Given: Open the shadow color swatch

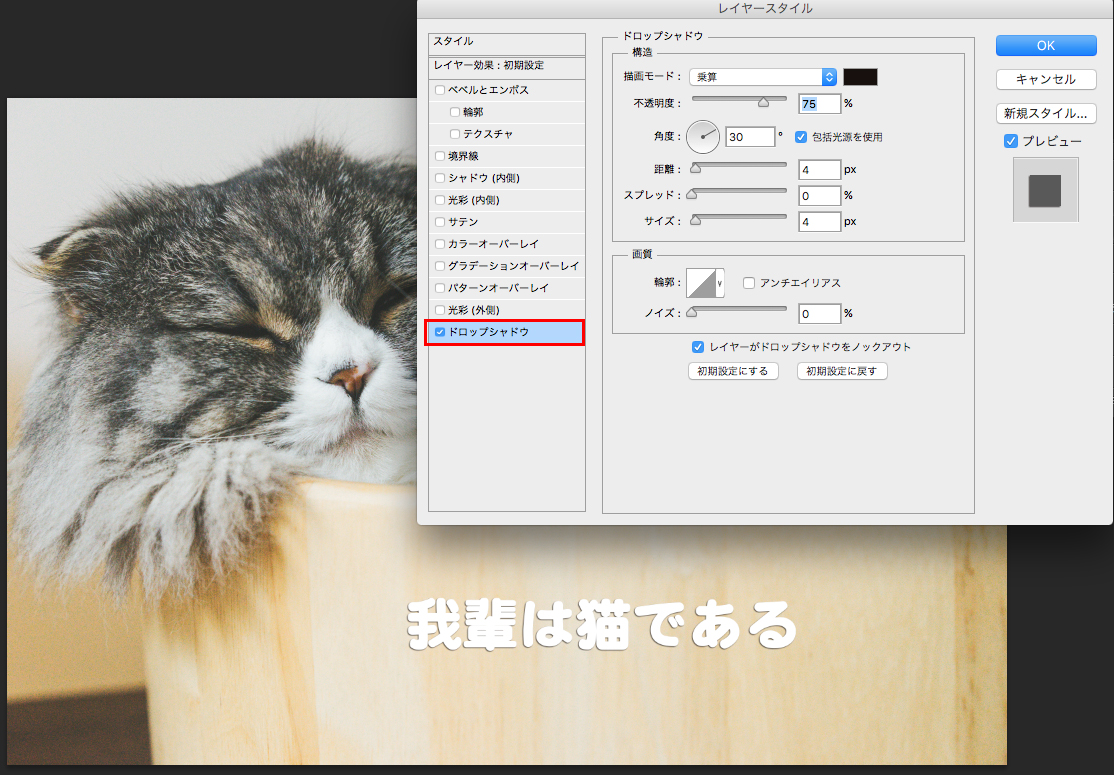Looking at the screenshot, I should coord(860,77).
